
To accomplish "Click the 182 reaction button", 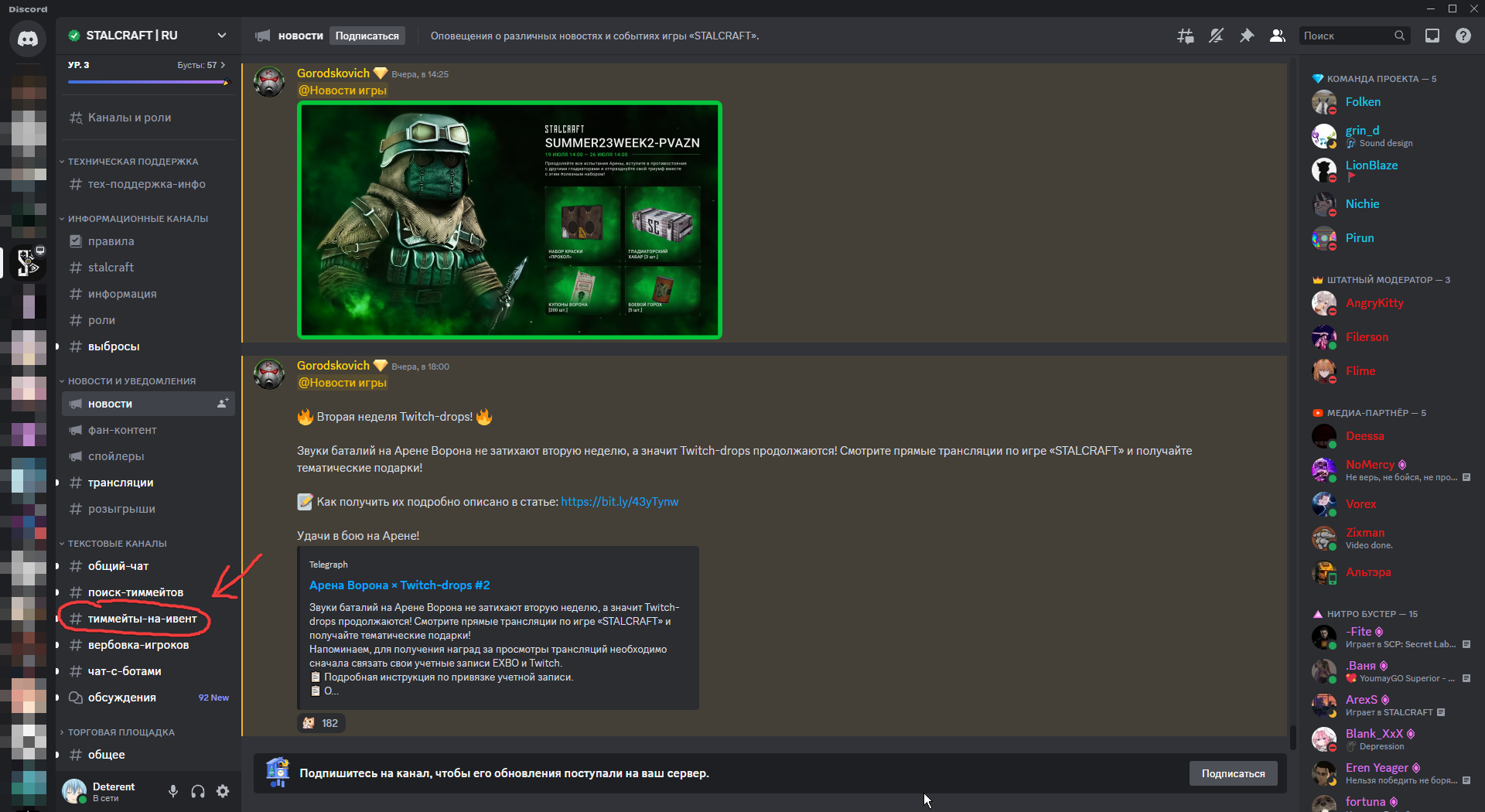I will click(321, 723).
